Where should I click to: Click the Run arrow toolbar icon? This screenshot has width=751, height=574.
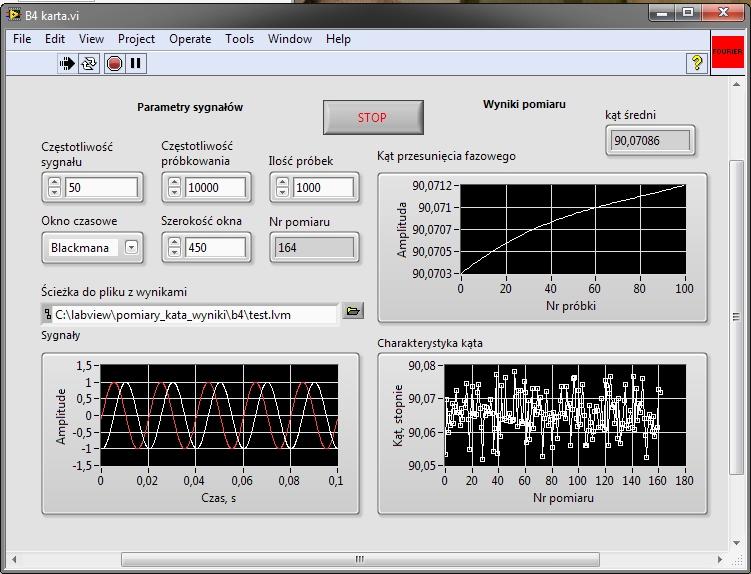coord(67,63)
